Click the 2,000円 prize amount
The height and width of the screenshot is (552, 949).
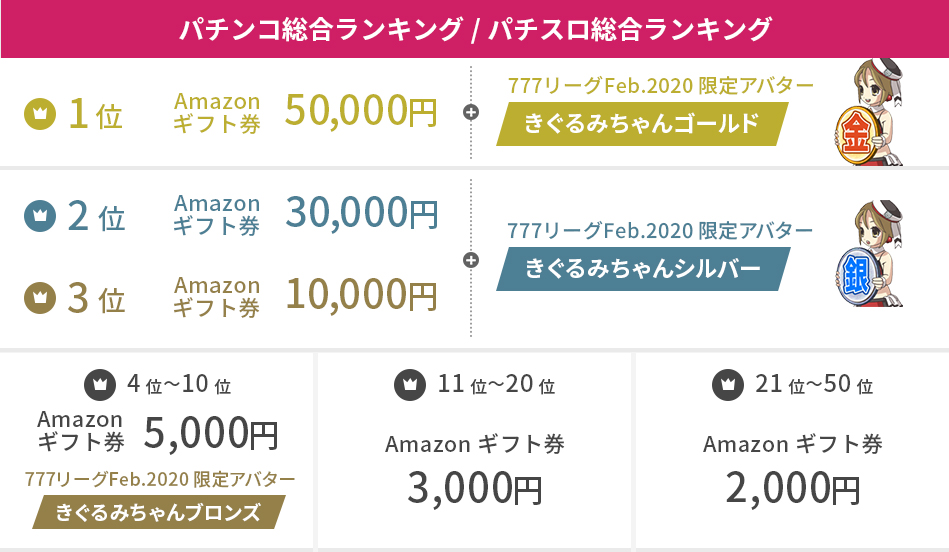792,487
